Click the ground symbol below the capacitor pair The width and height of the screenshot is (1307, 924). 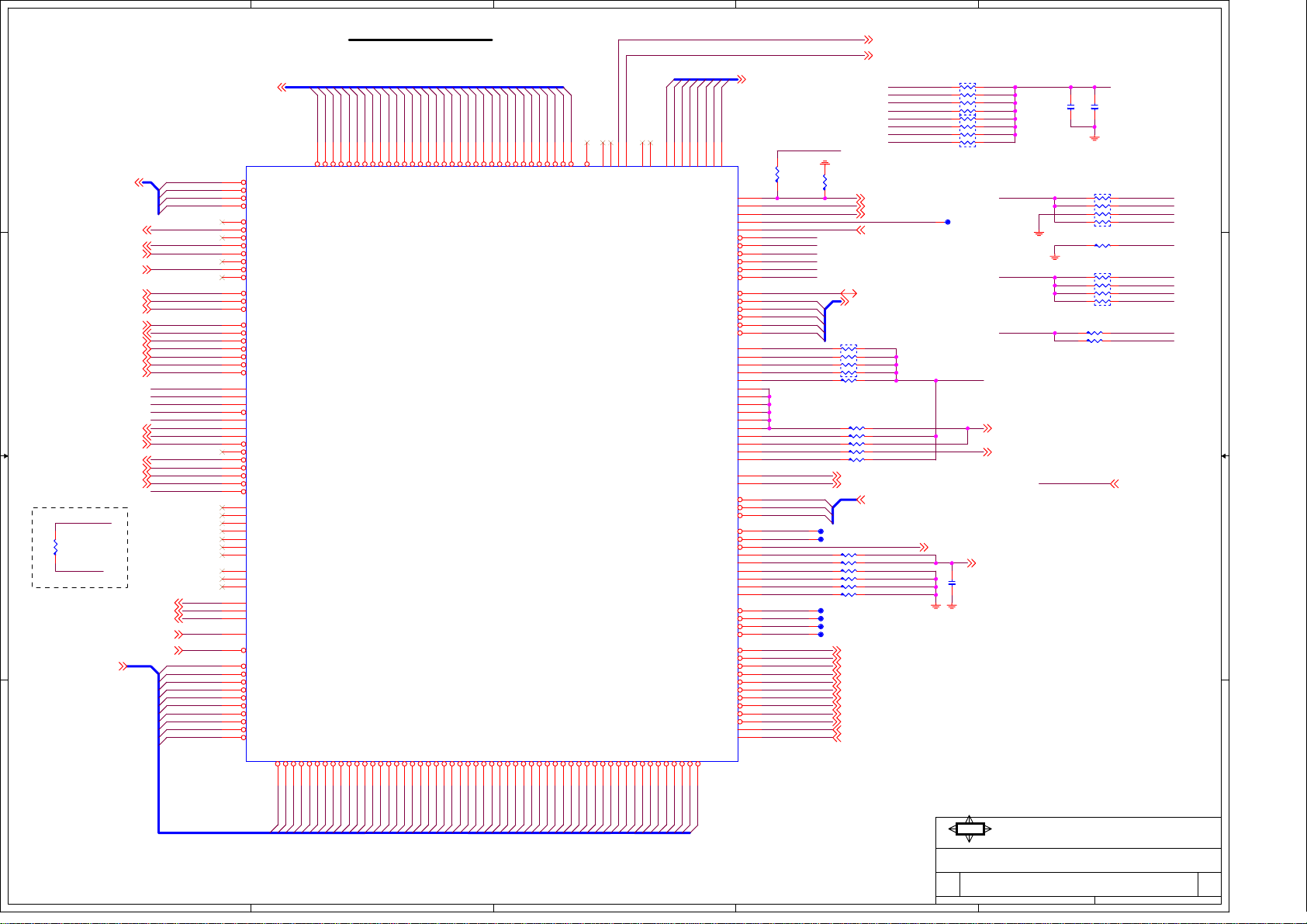1094,137
